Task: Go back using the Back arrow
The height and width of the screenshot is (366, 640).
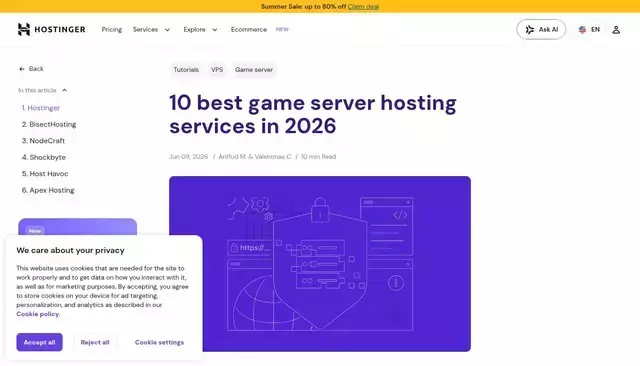Action: tap(31, 69)
